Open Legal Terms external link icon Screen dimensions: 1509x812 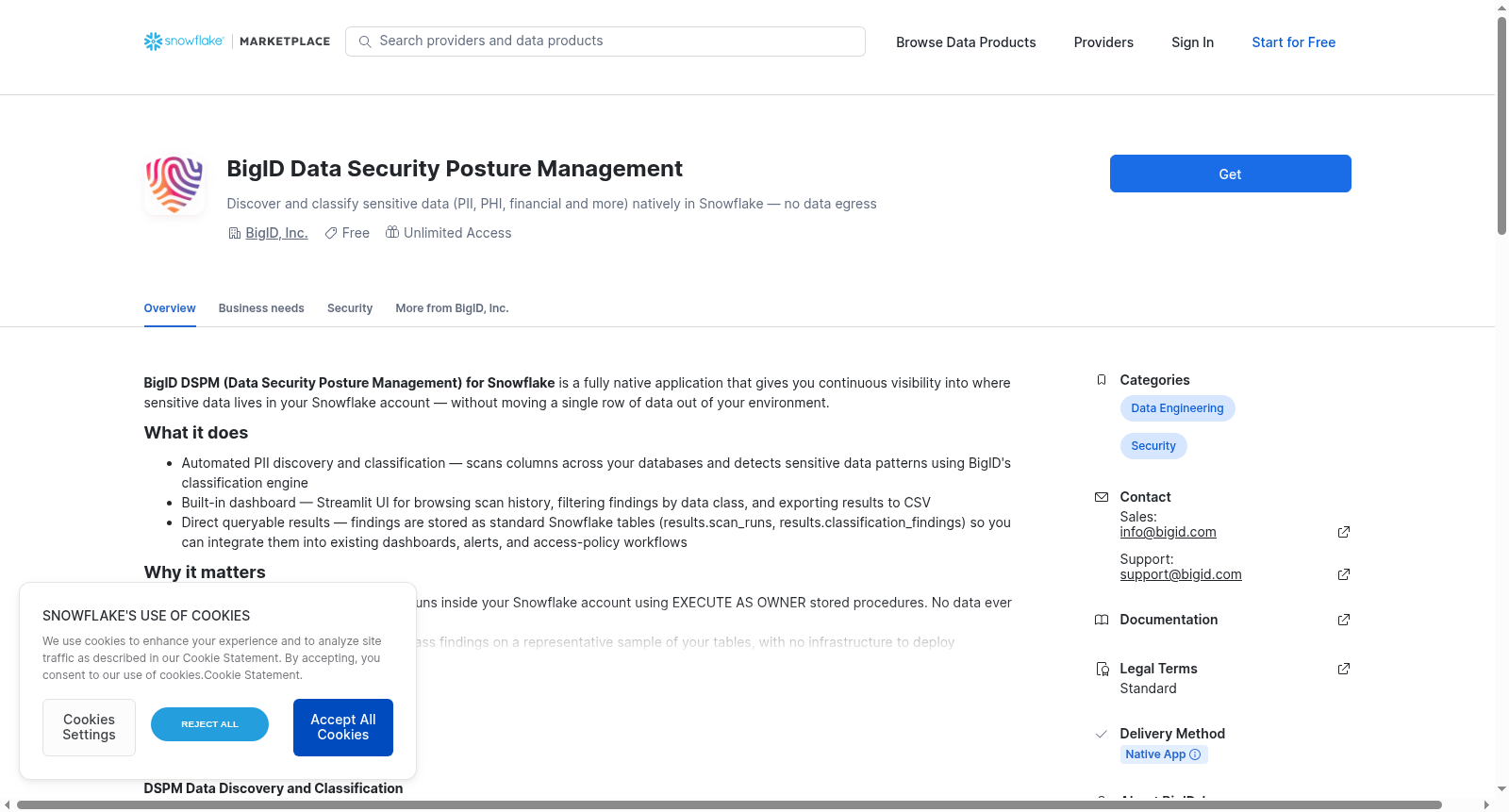coord(1344,669)
